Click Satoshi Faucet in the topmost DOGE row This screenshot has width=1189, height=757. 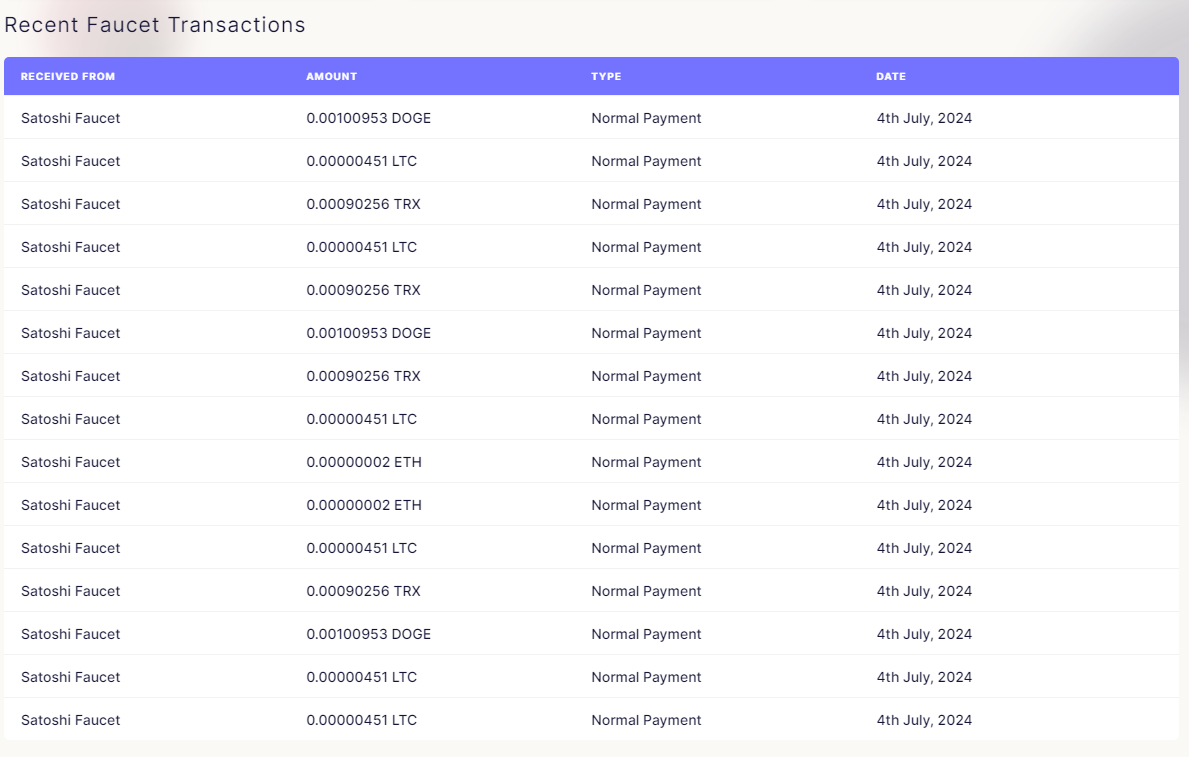(x=71, y=118)
